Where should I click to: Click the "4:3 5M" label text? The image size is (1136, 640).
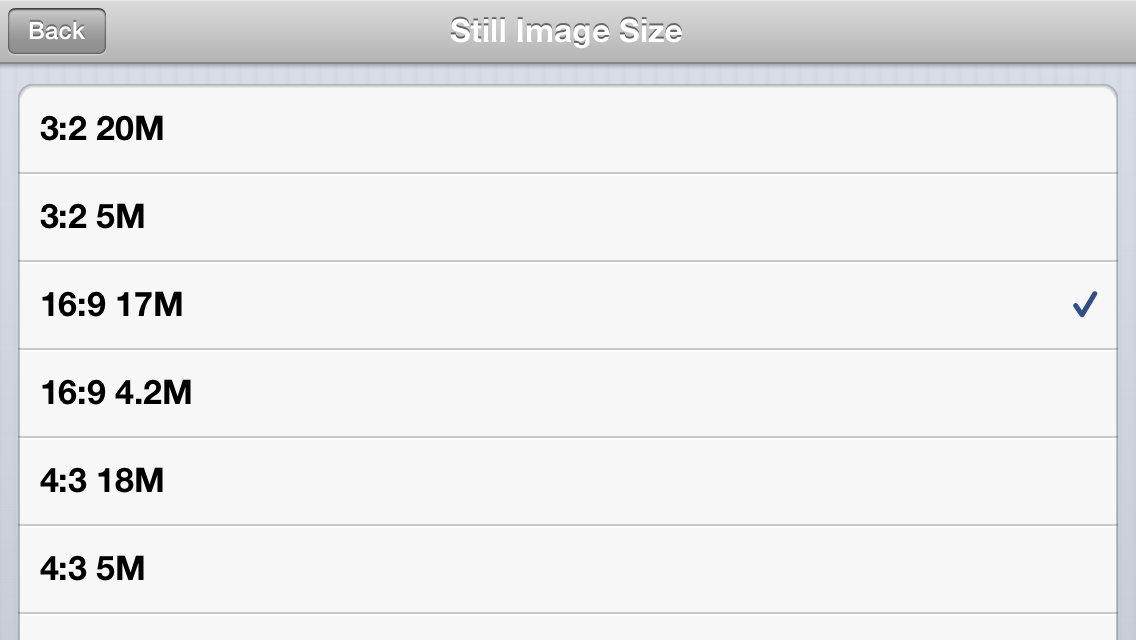93,570
